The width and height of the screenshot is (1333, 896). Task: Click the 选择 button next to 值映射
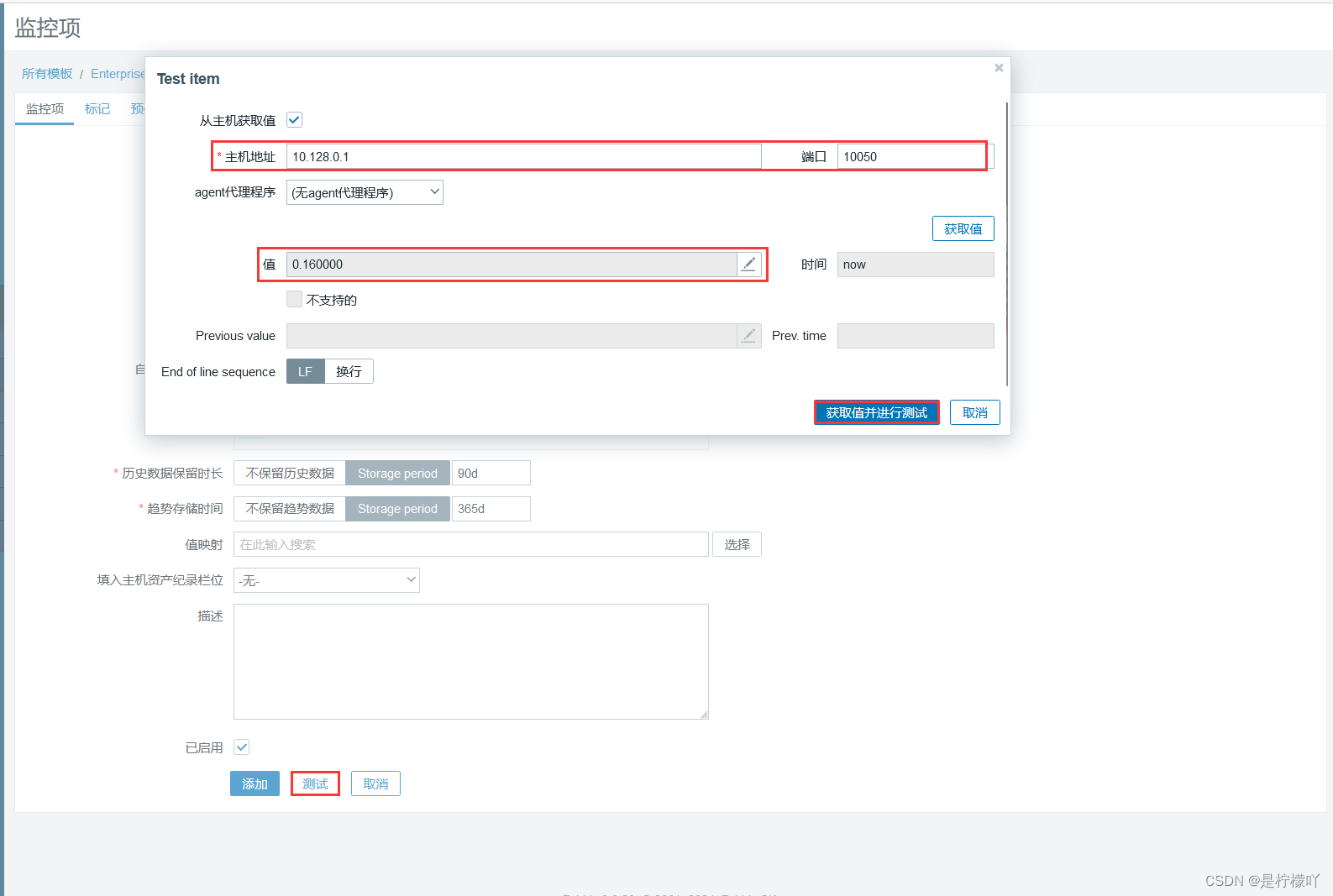point(737,544)
